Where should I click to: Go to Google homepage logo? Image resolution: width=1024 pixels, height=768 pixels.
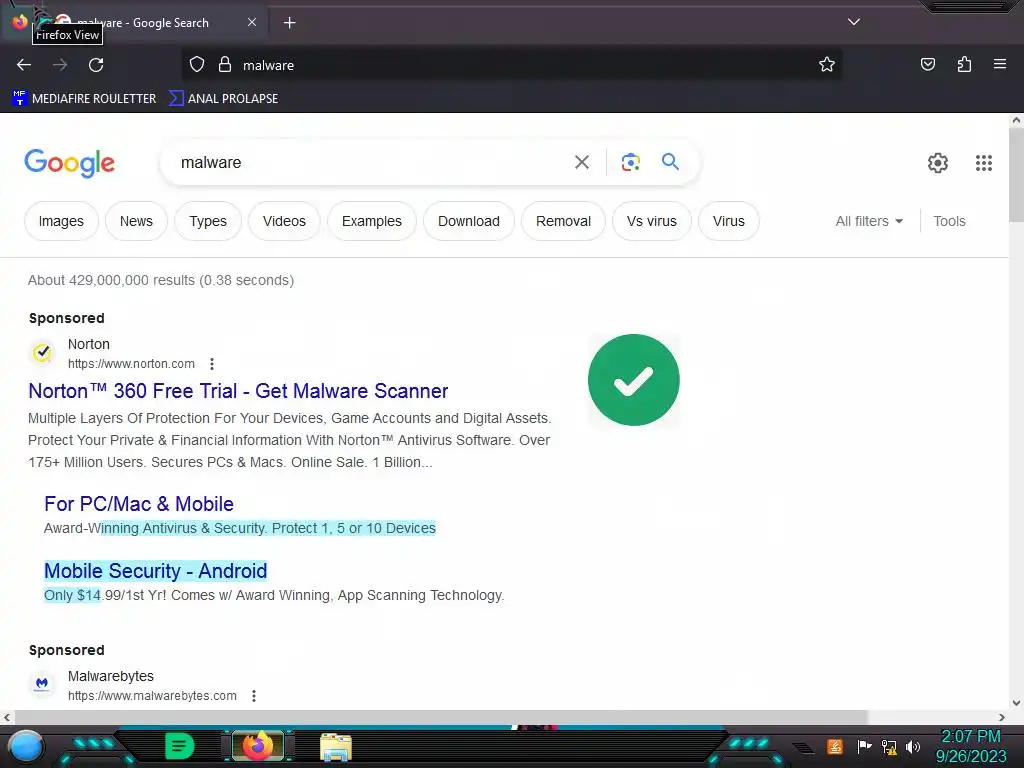(69, 163)
